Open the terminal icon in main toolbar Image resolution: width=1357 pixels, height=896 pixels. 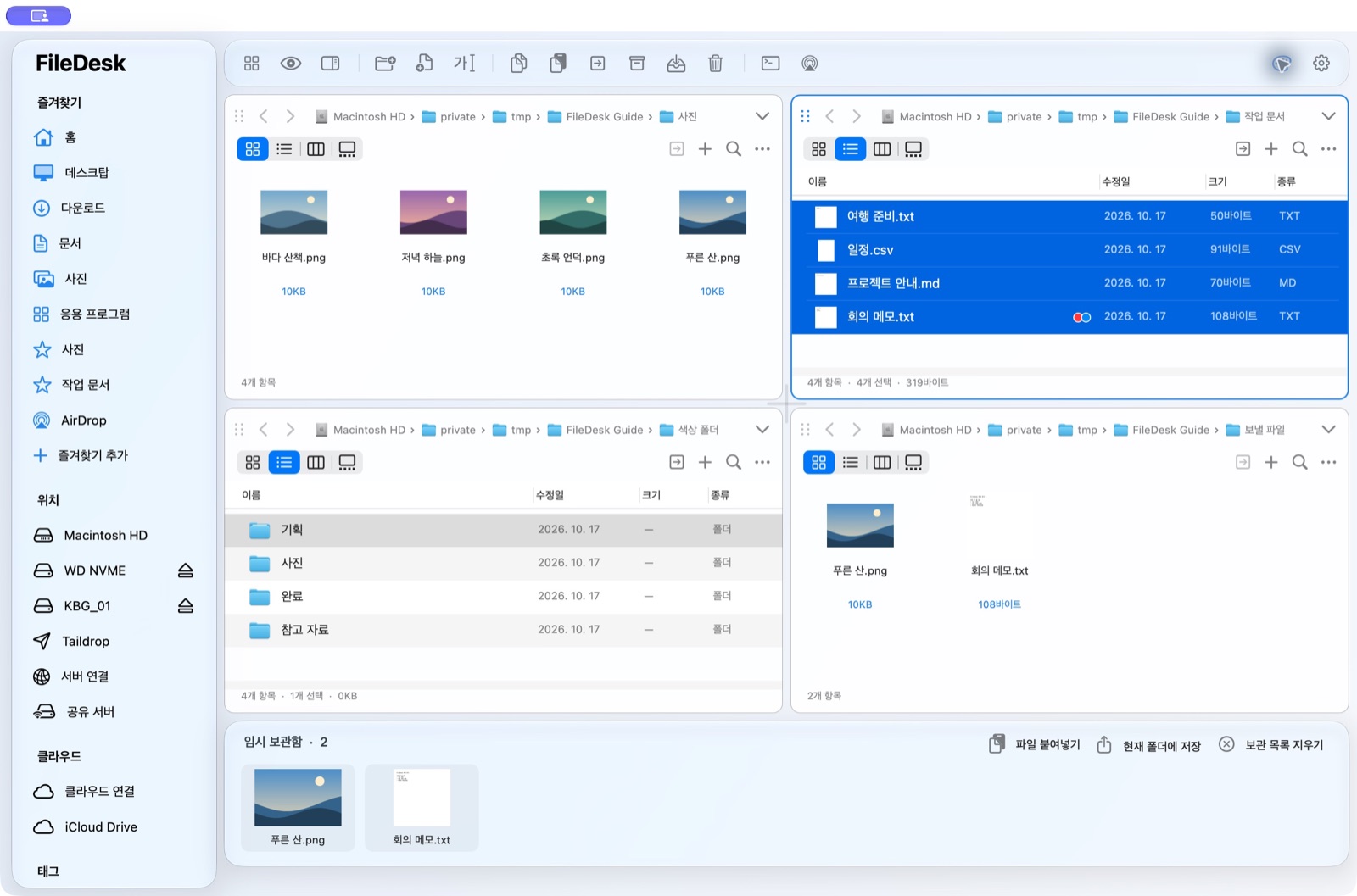[770, 64]
